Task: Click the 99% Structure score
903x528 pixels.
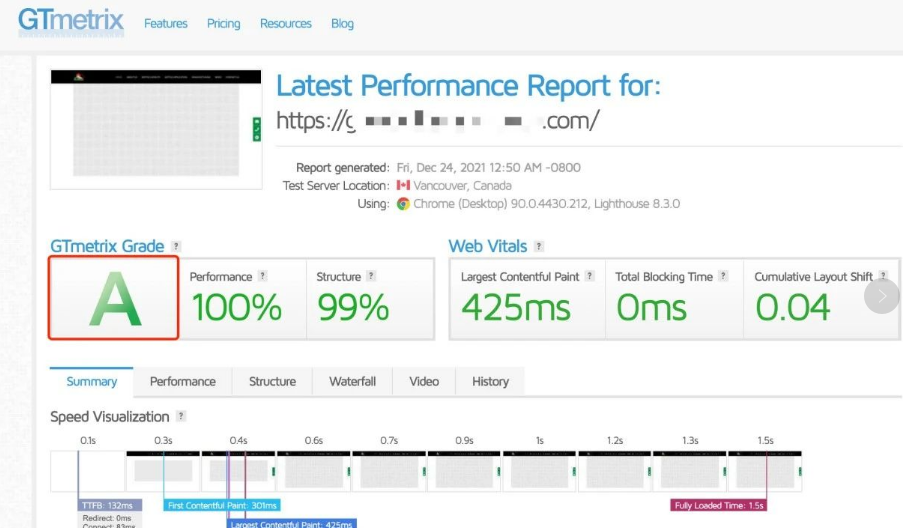Action: point(353,307)
